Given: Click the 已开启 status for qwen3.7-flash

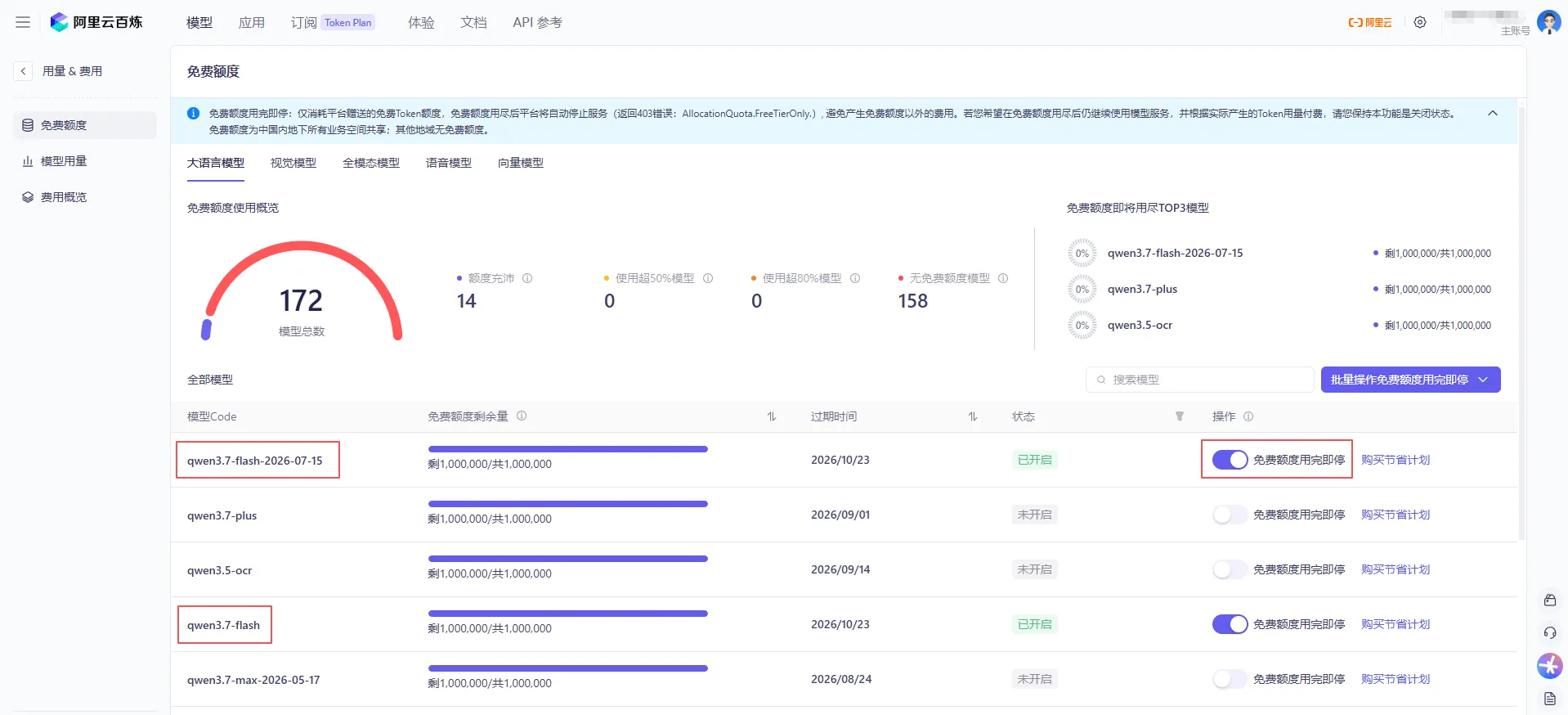Looking at the screenshot, I should click(1034, 624).
